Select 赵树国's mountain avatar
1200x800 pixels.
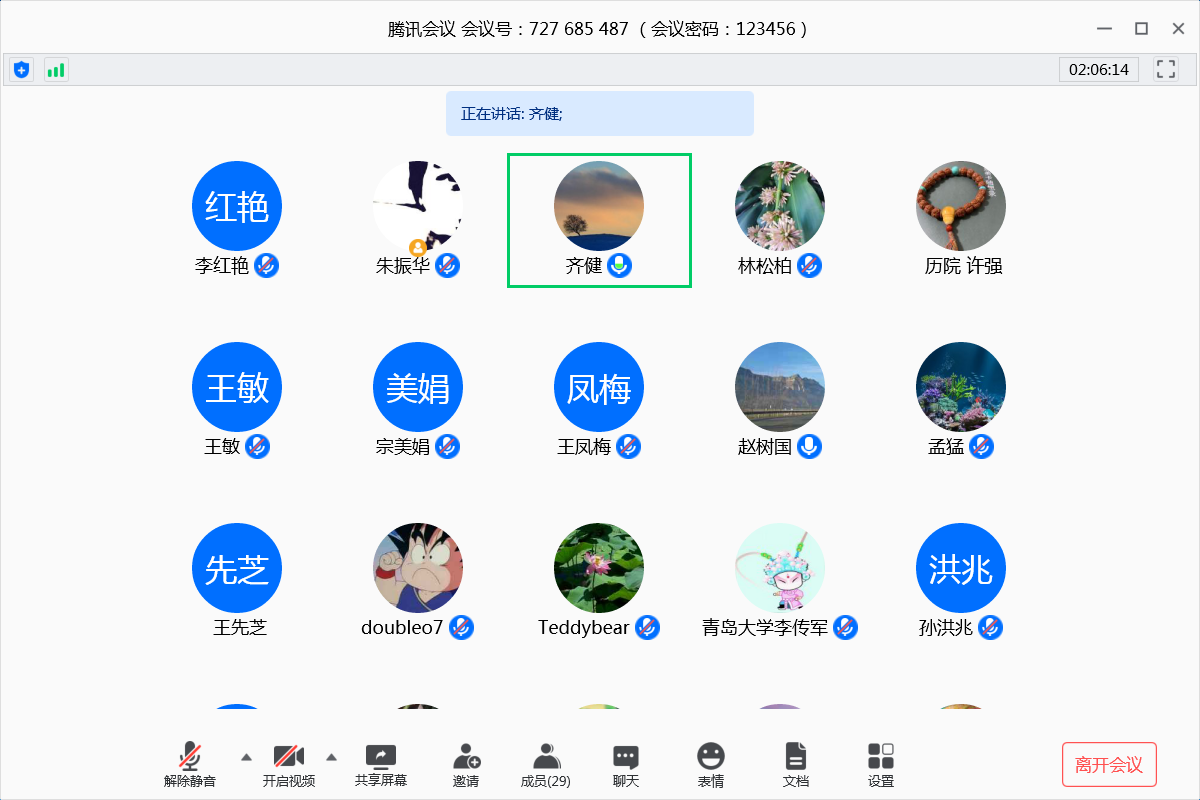tap(779, 387)
